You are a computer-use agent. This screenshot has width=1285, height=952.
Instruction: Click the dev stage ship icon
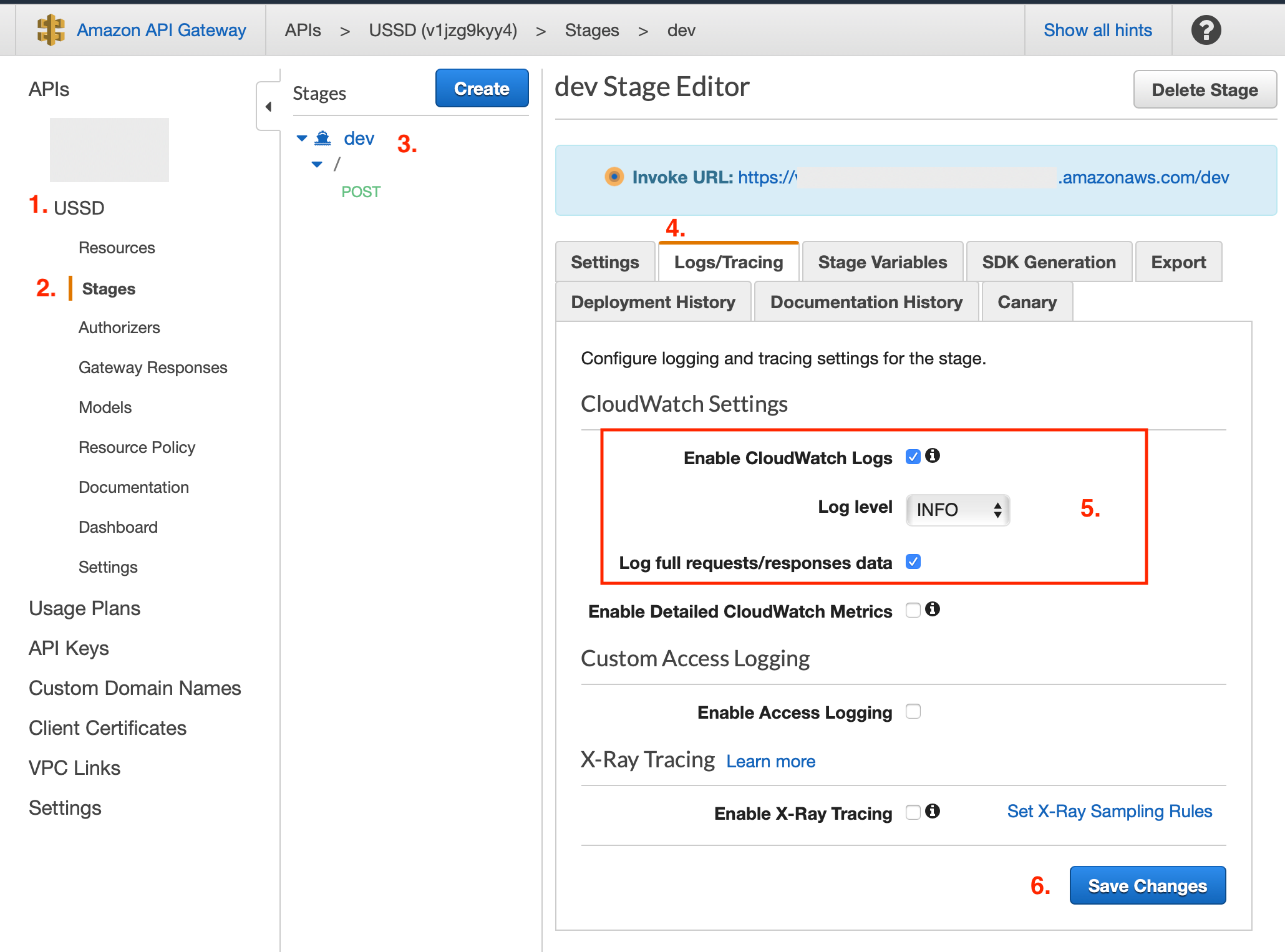[x=322, y=138]
